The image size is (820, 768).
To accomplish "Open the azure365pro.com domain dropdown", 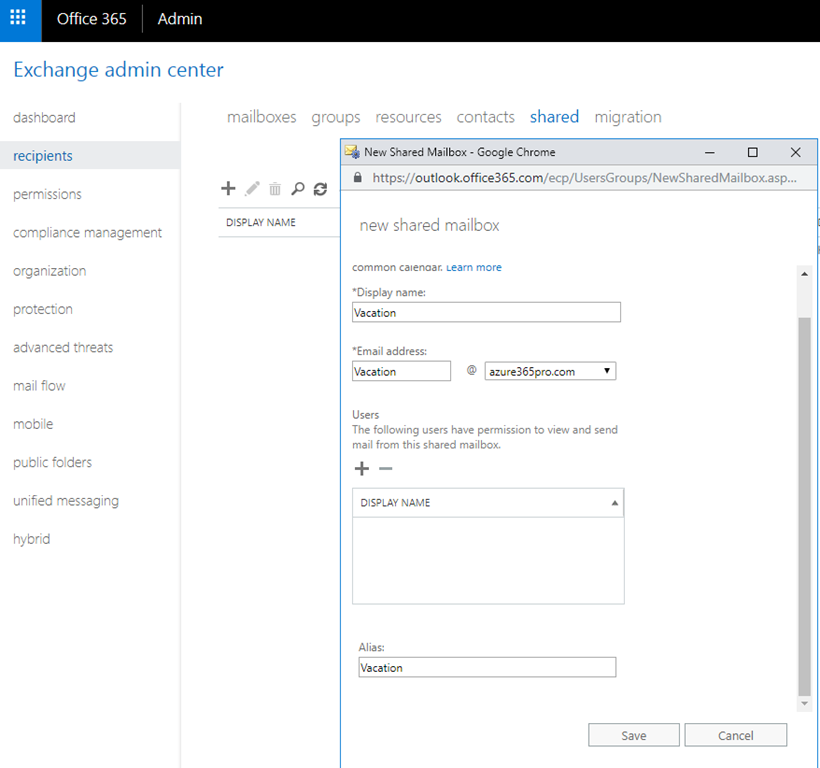I will 550,371.
